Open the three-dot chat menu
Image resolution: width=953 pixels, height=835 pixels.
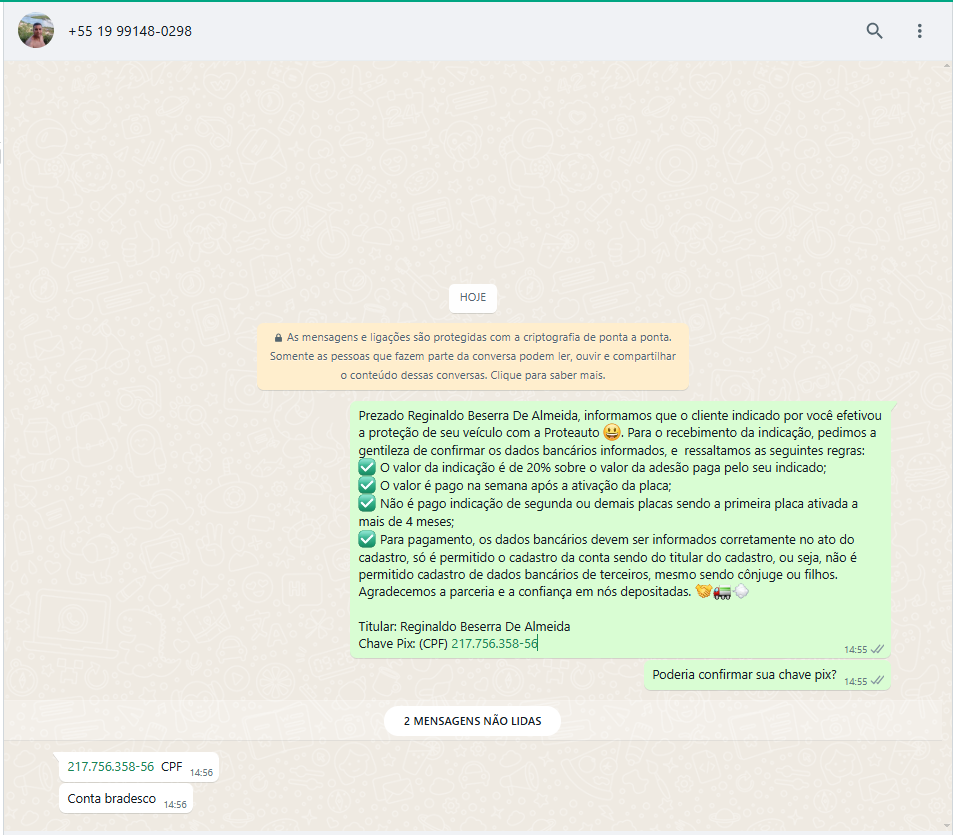click(919, 31)
